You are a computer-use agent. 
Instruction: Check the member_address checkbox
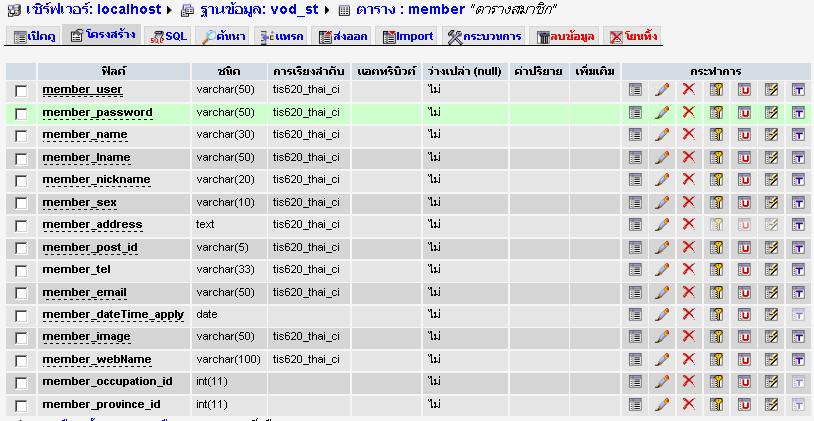point(21,226)
